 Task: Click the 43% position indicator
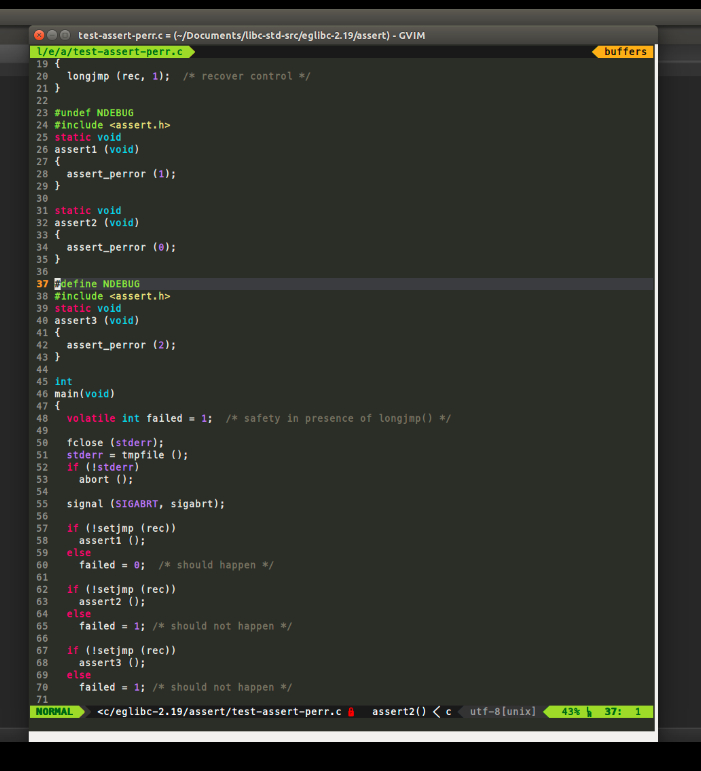[570, 712]
